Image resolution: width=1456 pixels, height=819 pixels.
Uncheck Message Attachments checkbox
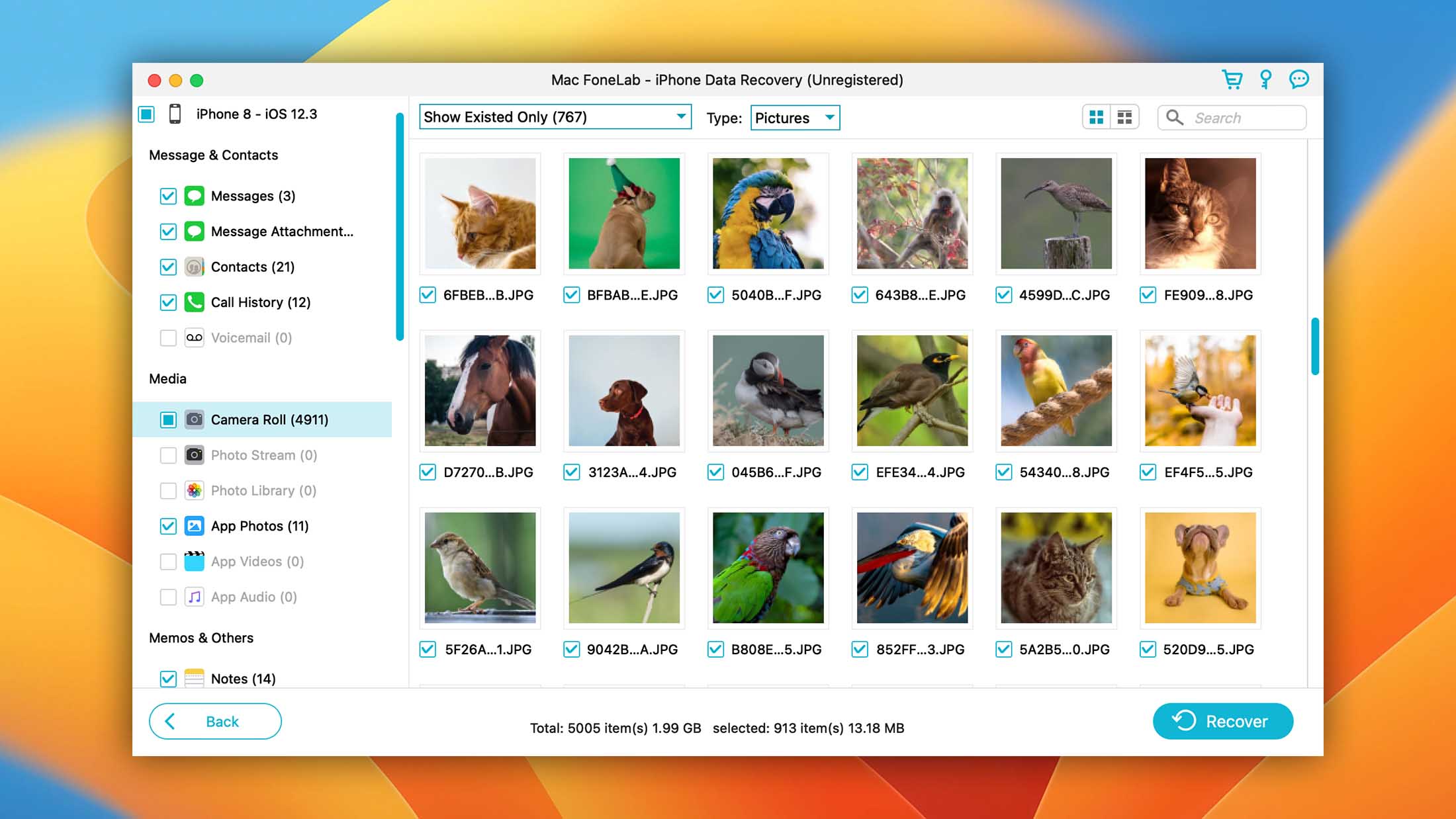point(168,232)
